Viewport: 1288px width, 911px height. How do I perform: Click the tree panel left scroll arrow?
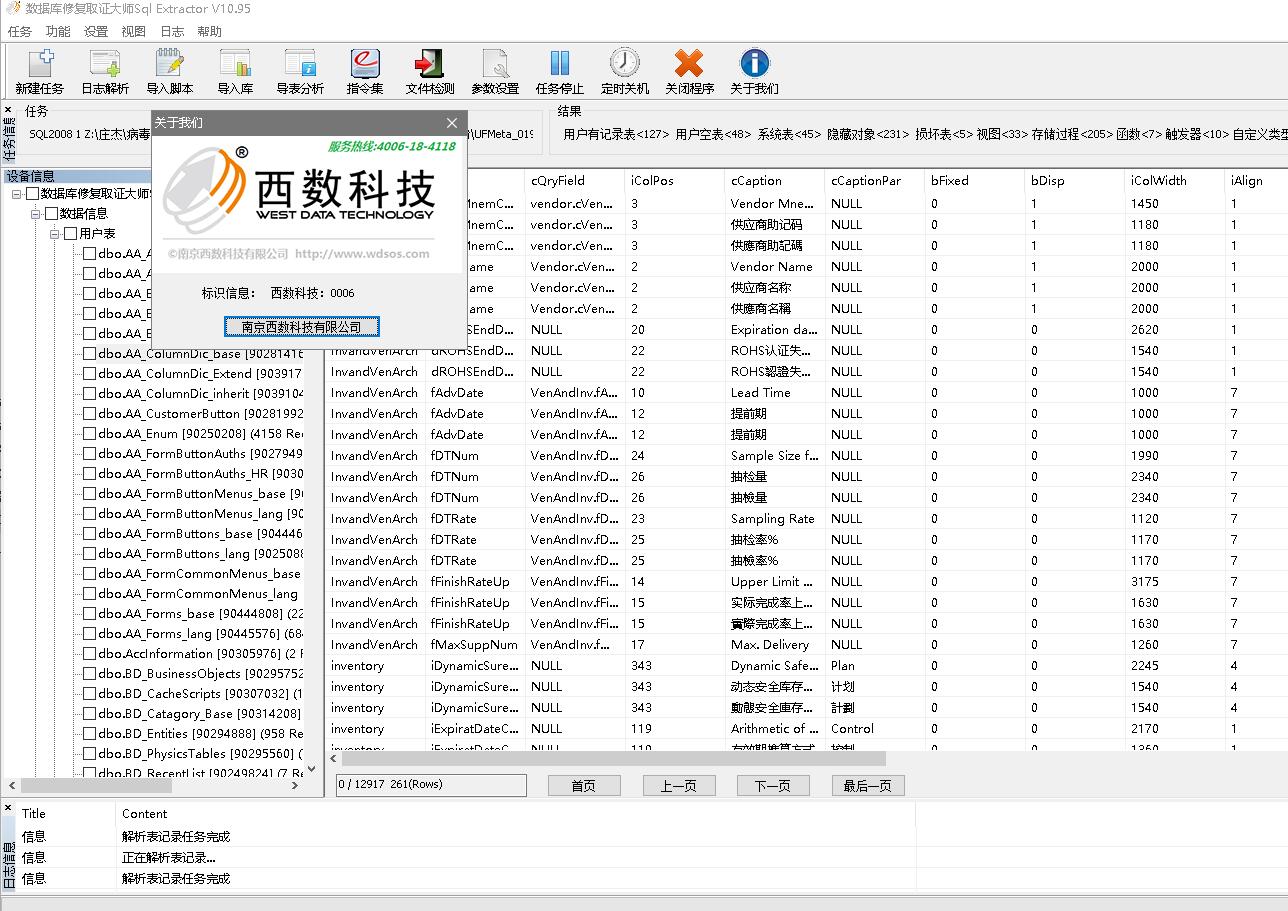point(11,786)
